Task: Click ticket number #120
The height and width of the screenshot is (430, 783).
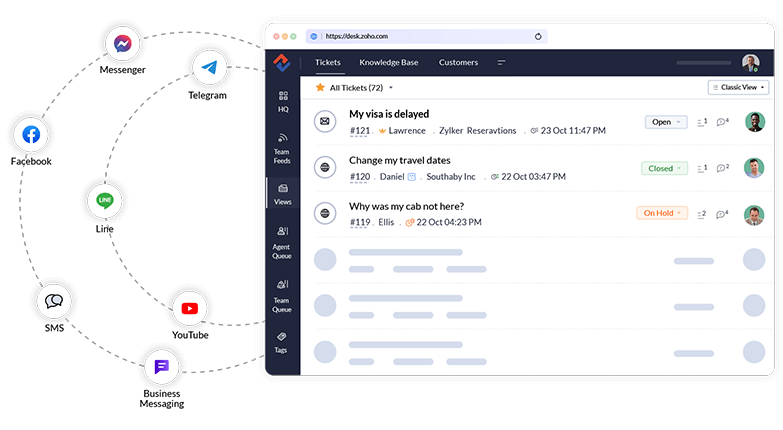Action: (360, 177)
